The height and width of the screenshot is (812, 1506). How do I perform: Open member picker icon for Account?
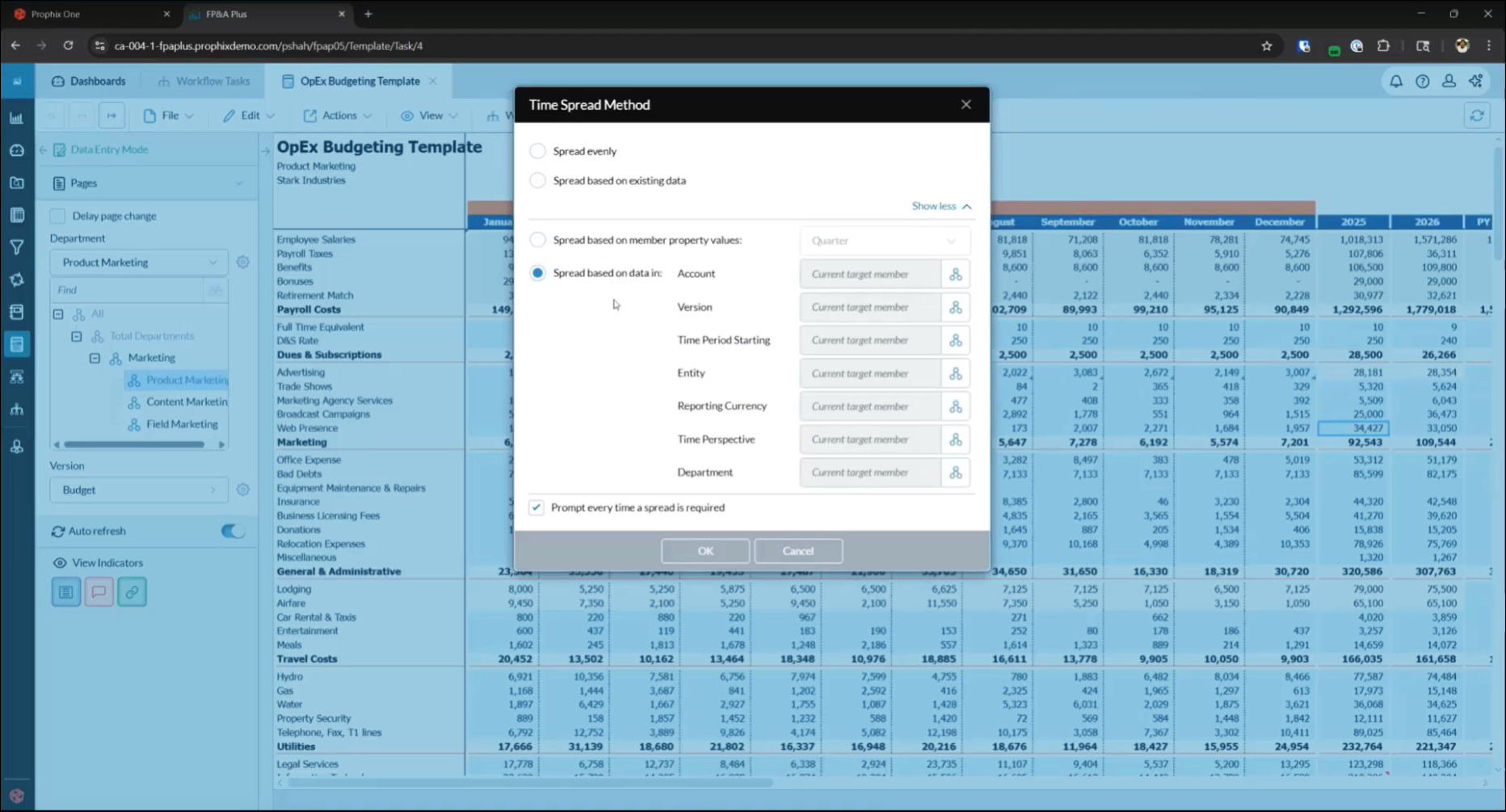tap(955, 275)
